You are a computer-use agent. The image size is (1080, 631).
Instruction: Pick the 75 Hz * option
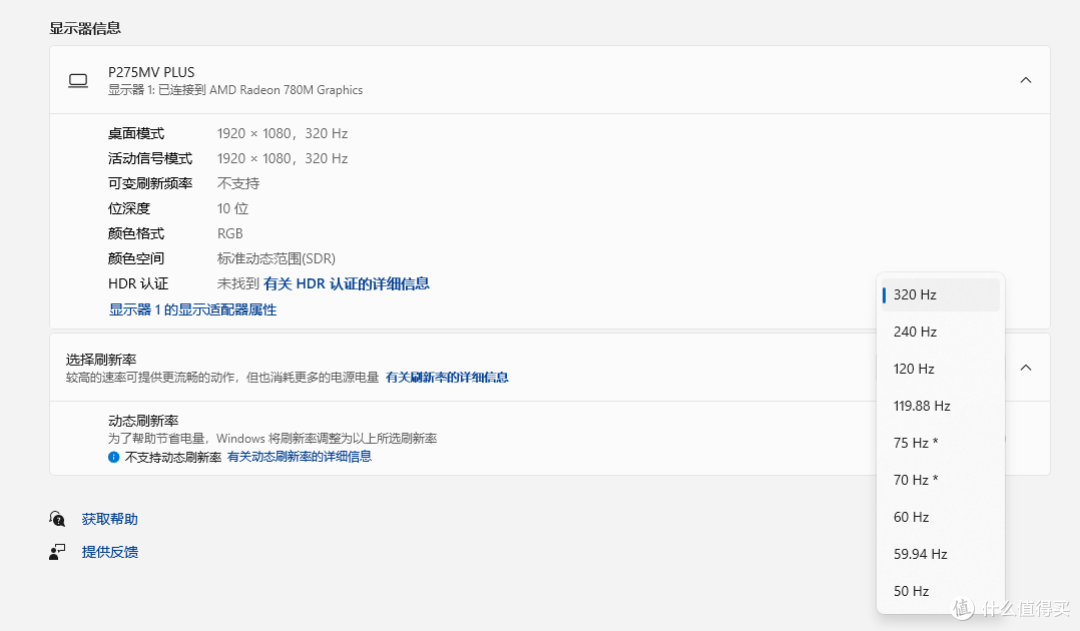pos(940,443)
